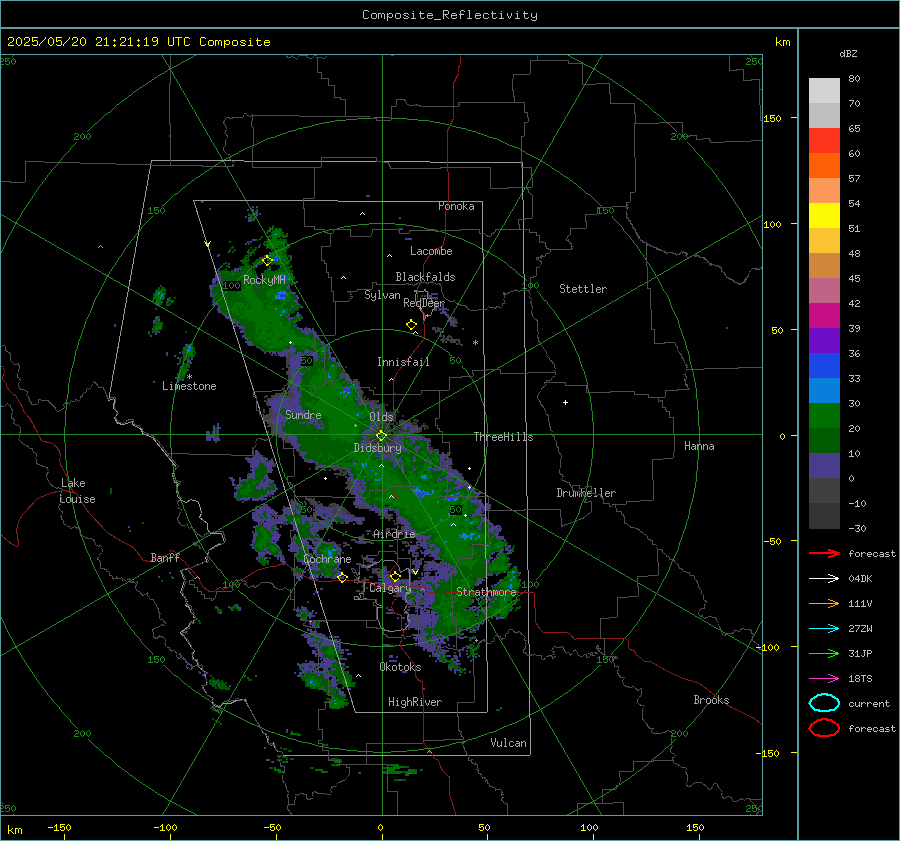Screen dimensions: 900x841
Task: Click the red swatch between 65 and 60
Action: [x=824, y=141]
